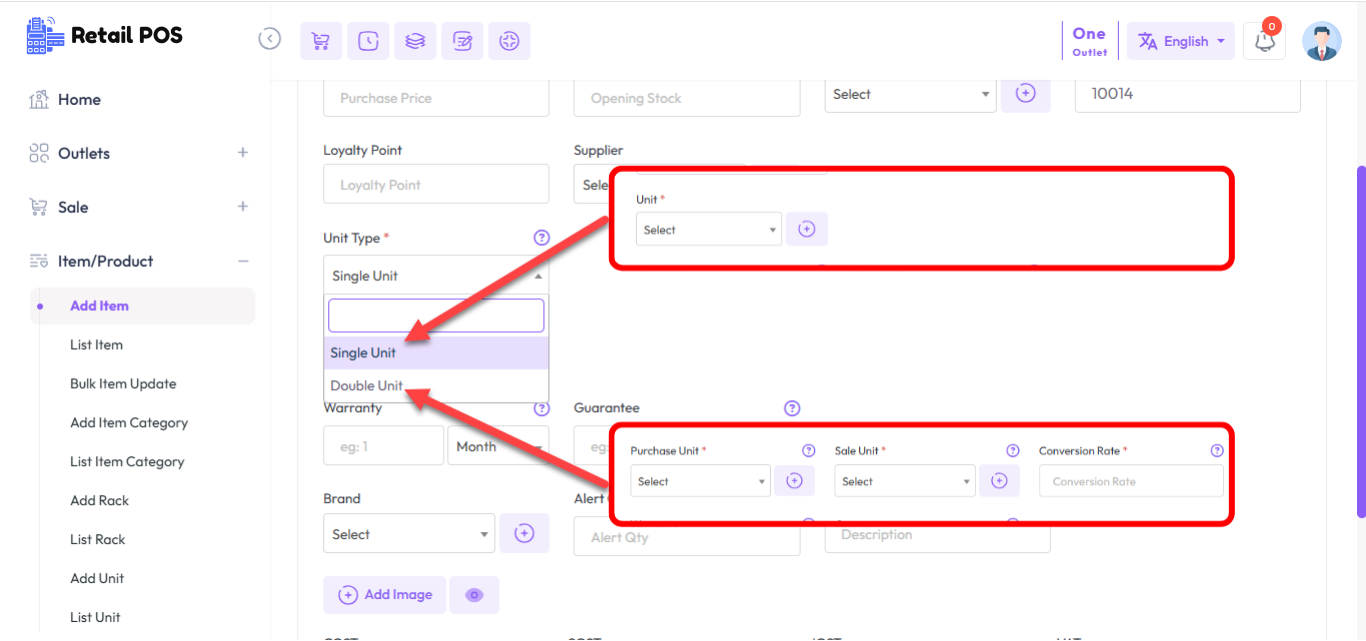1366x641 pixels.
Task: Click the page's vertical scrollbar
Action: 1360,340
